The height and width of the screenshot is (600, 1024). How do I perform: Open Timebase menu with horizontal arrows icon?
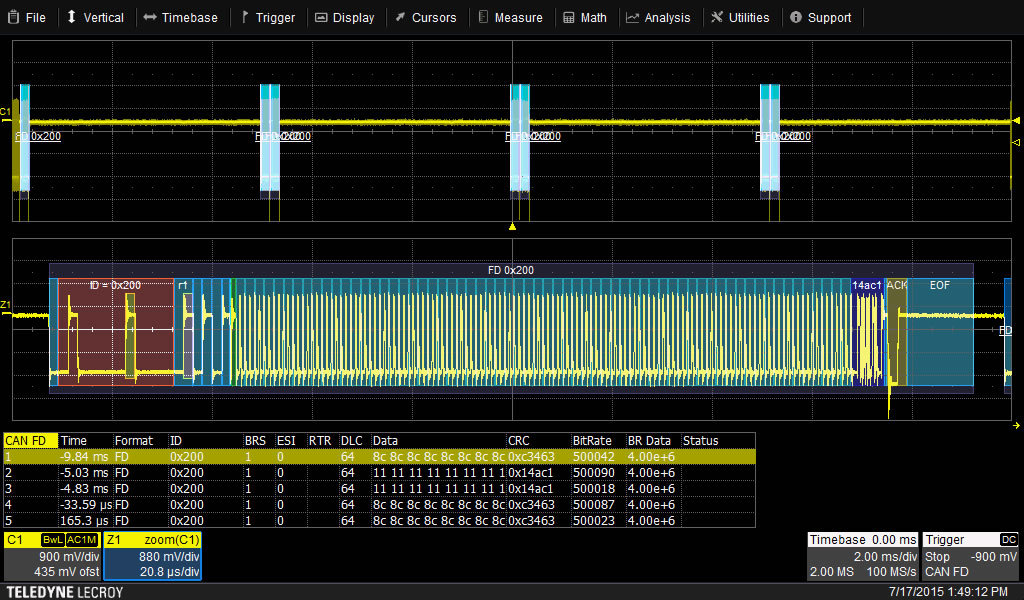[180, 17]
